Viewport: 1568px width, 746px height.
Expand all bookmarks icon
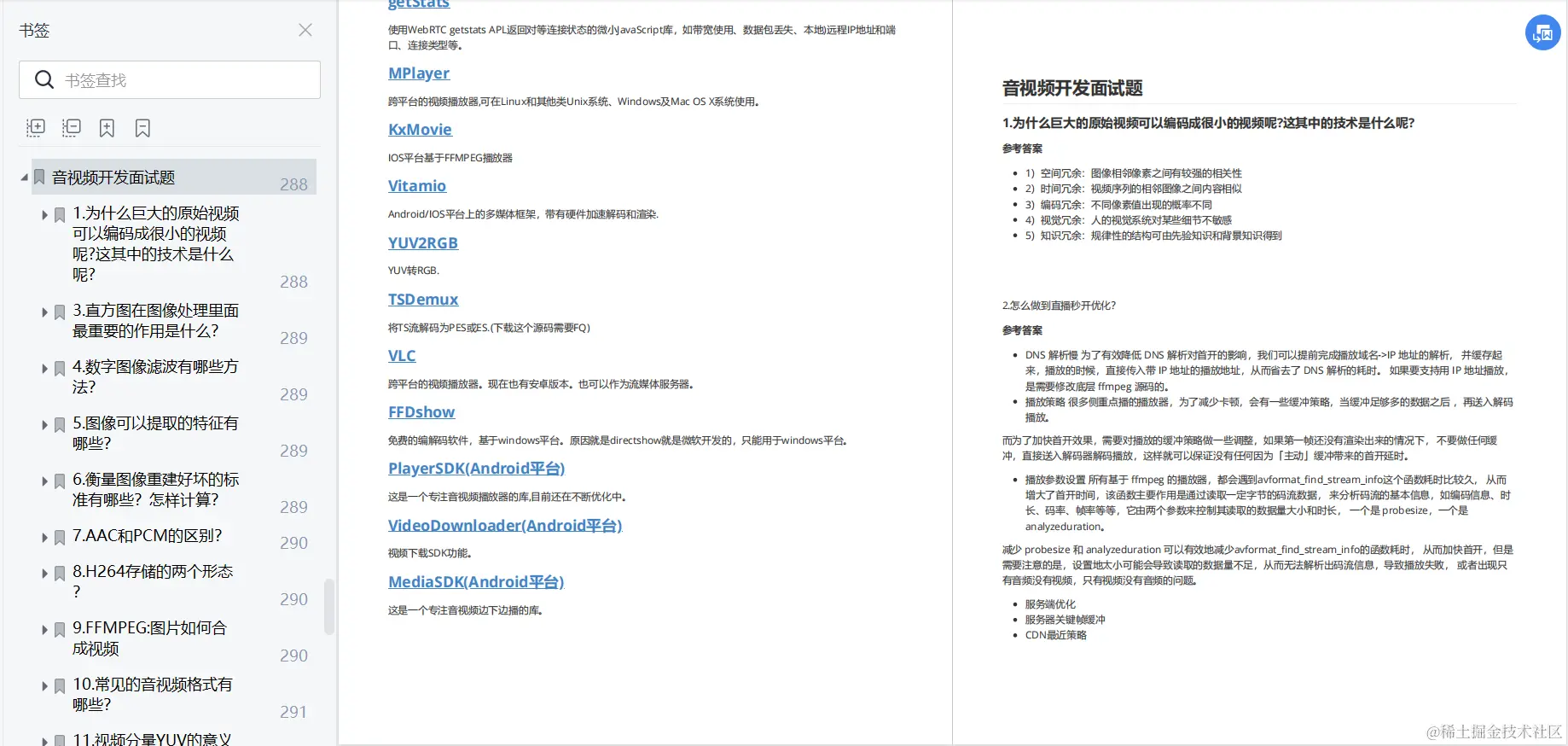pyautogui.click(x=35, y=128)
